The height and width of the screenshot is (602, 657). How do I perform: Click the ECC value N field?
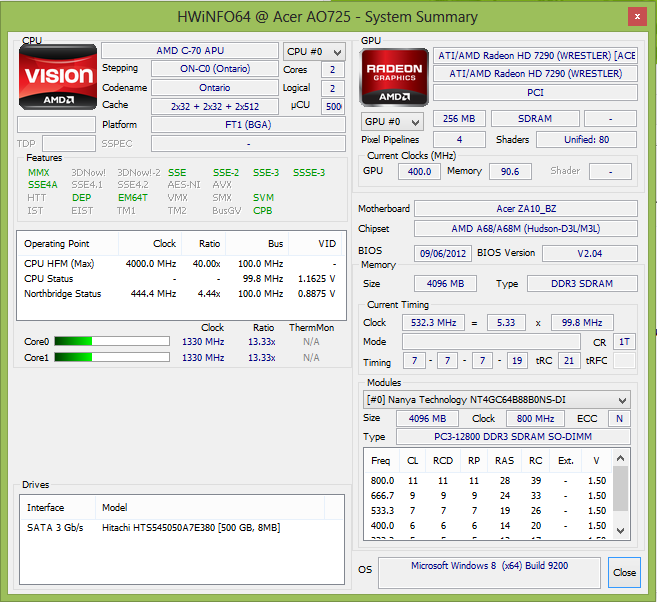(x=619, y=419)
